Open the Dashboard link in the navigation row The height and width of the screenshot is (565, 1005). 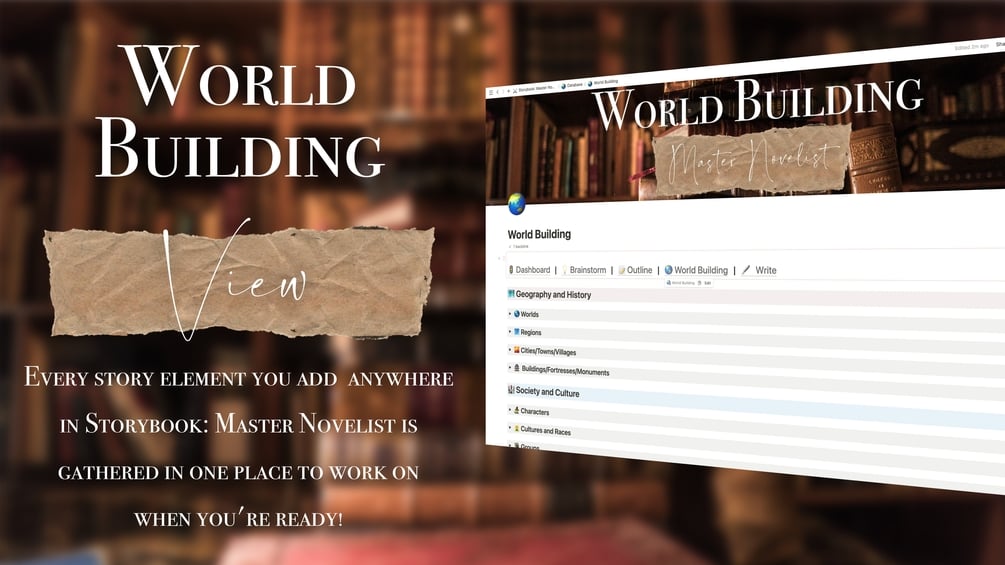(x=533, y=270)
